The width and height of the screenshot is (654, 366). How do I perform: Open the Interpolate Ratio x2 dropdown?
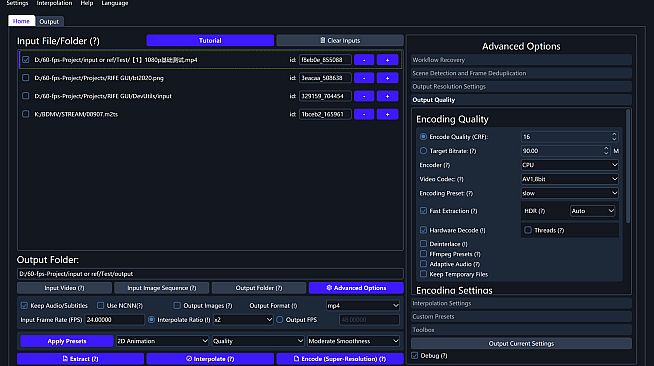243,320
